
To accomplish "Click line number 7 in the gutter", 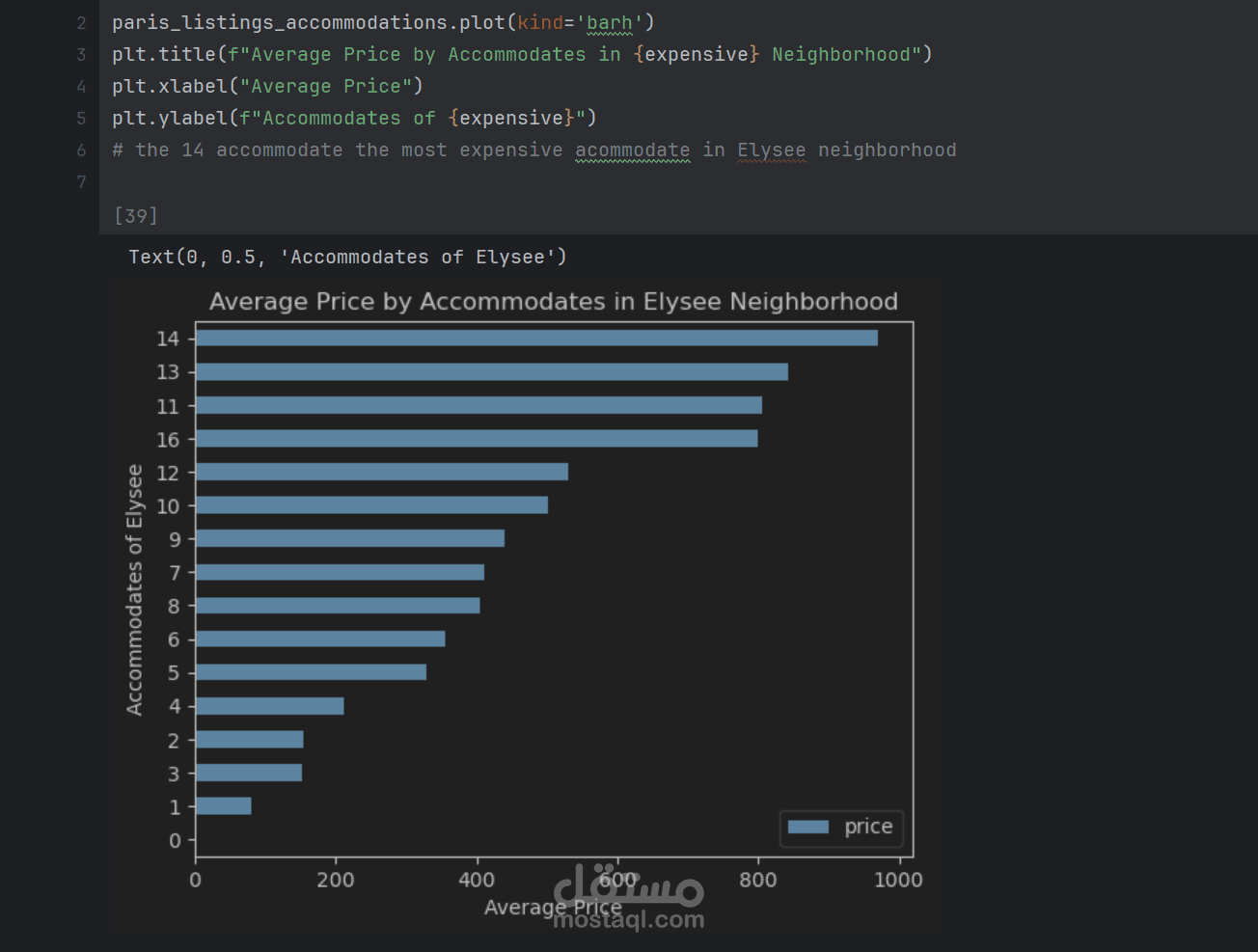I will [x=81, y=181].
